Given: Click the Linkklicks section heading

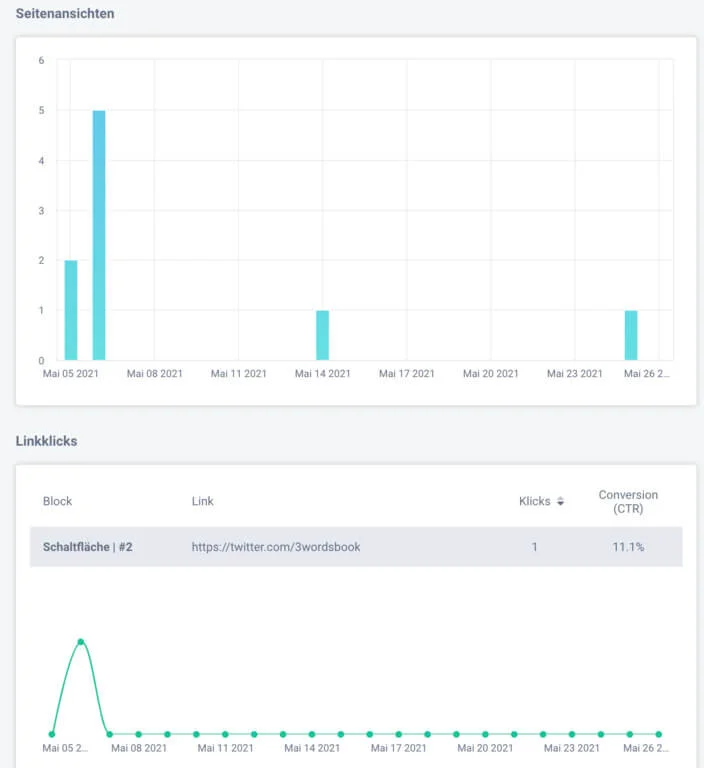Looking at the screenshot, I should (46, 441).
